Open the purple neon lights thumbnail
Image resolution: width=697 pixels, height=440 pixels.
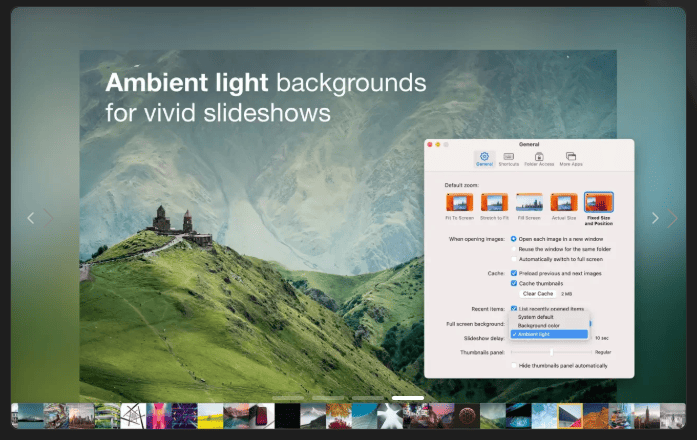(x=184, y=416)
